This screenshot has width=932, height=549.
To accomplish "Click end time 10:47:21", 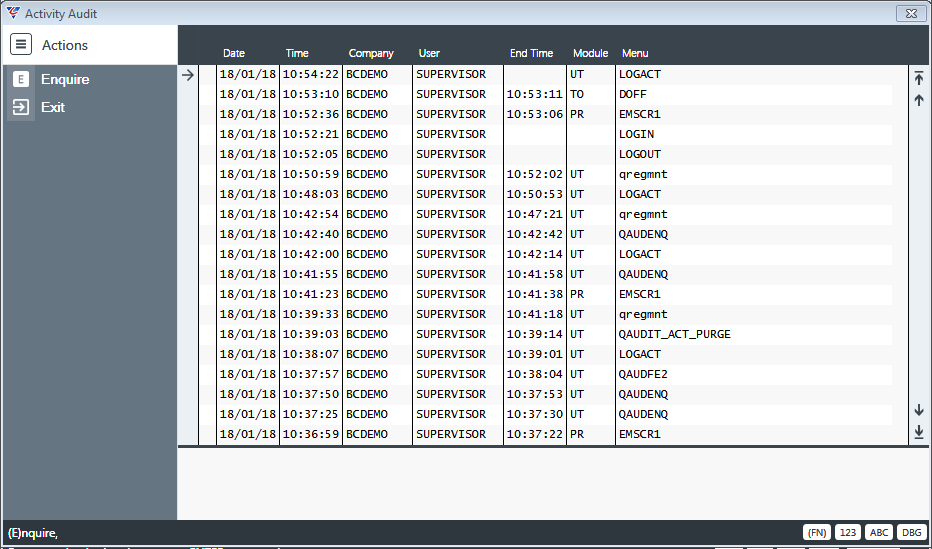I will coord(534,214).
